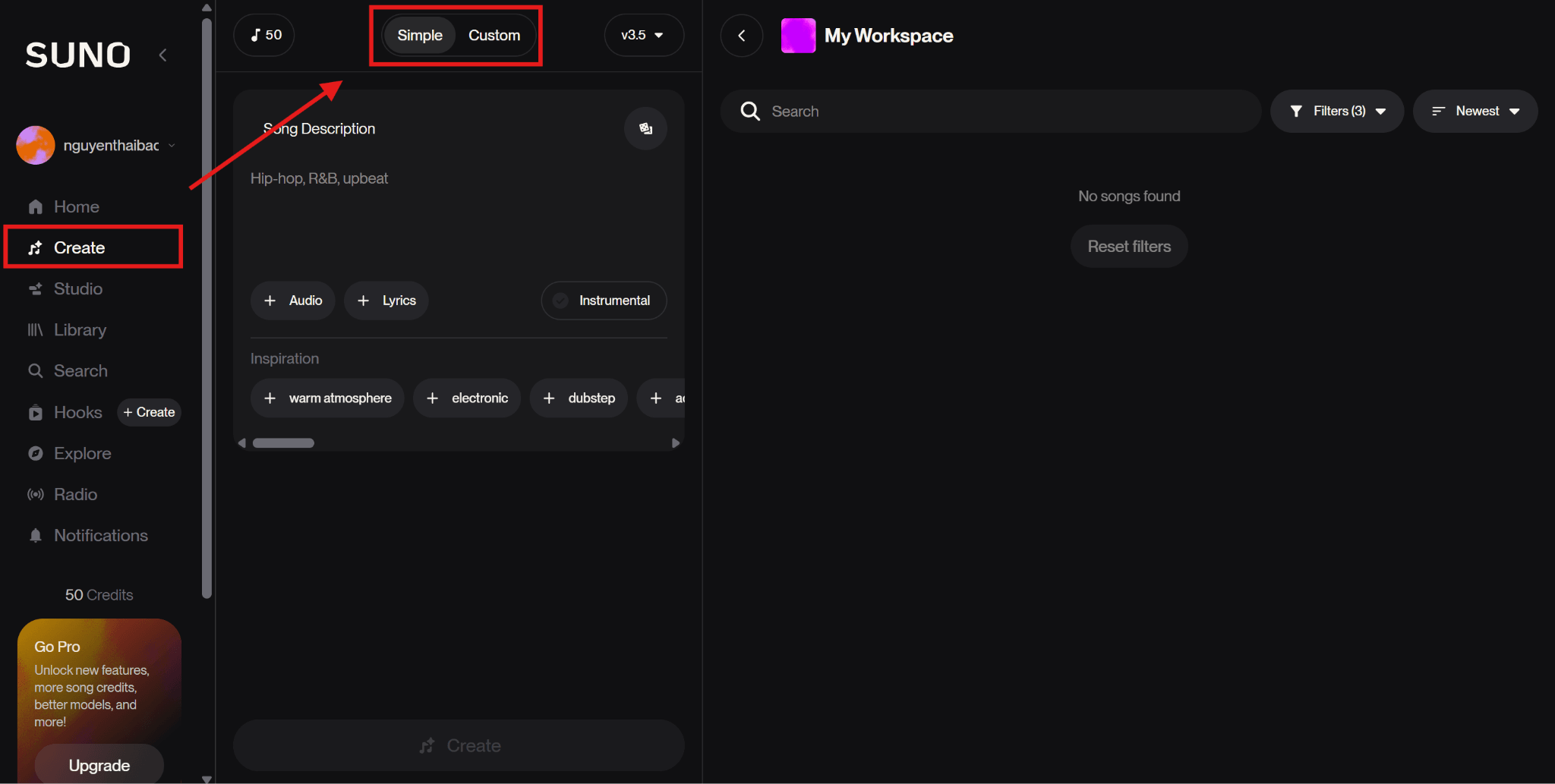Open the Studio section
The image size is (1555, 784).
click(77, 288)
